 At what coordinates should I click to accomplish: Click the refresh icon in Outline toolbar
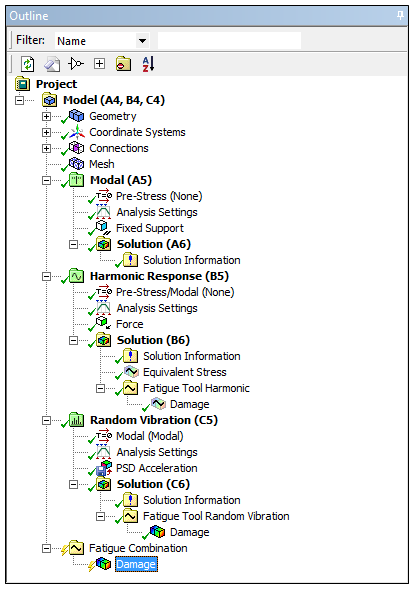coord(27,64)
